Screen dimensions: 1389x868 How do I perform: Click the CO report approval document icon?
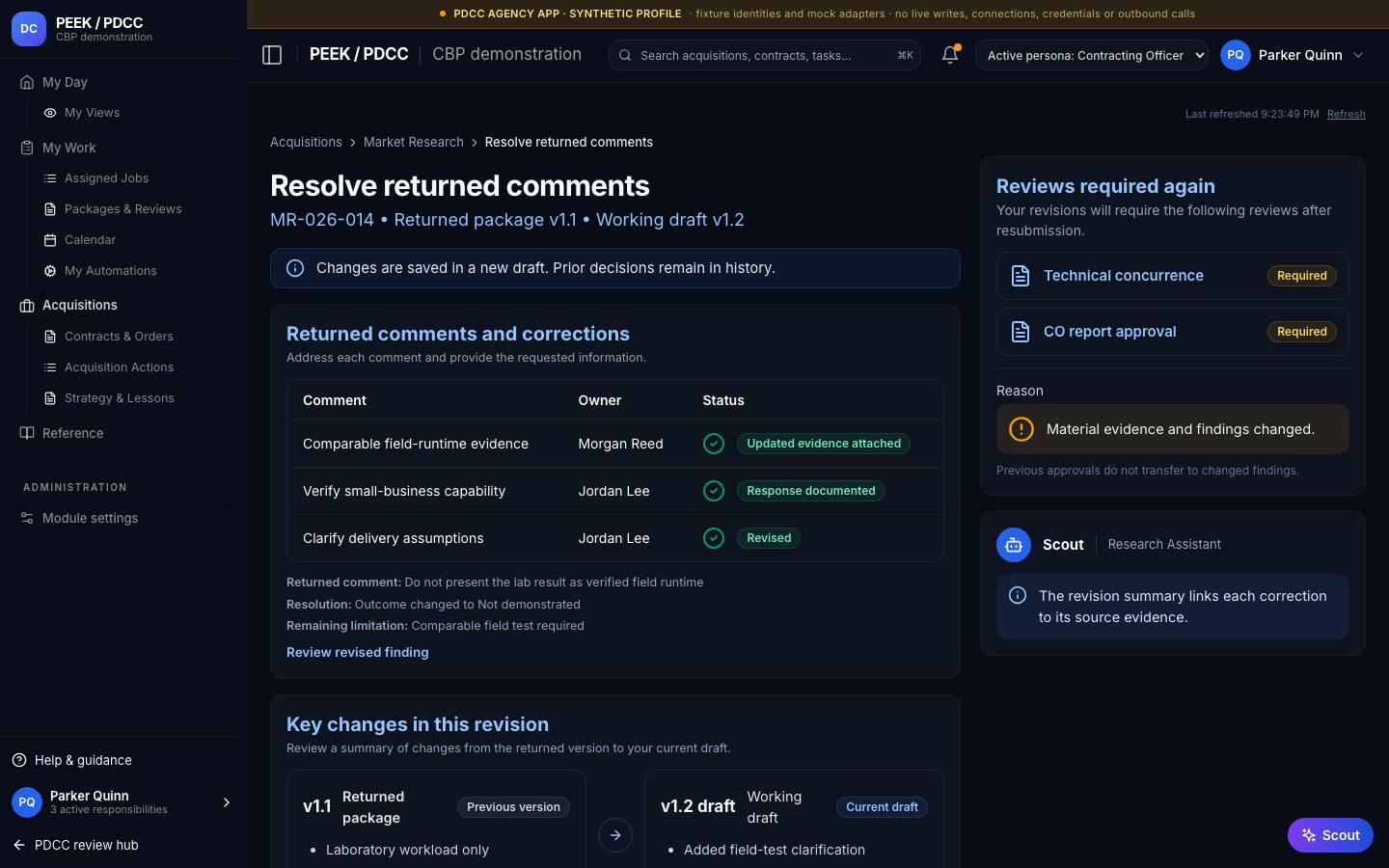click(x=1021, y=332)
